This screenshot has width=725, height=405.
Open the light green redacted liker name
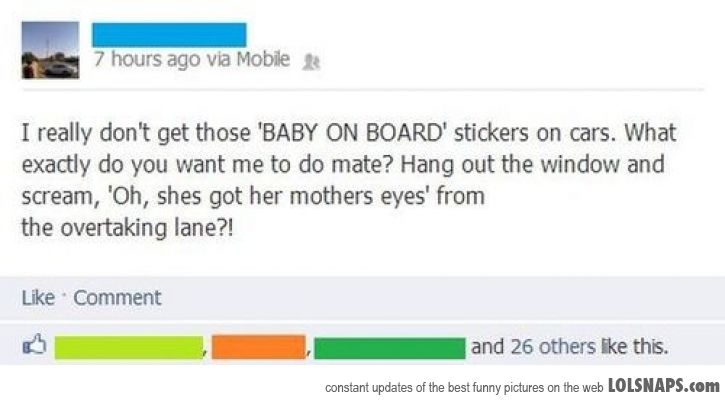pyautogui.click(x=128, y=348)
